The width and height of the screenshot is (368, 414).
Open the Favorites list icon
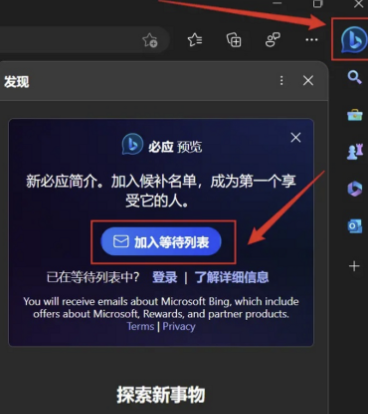(195, 40)
